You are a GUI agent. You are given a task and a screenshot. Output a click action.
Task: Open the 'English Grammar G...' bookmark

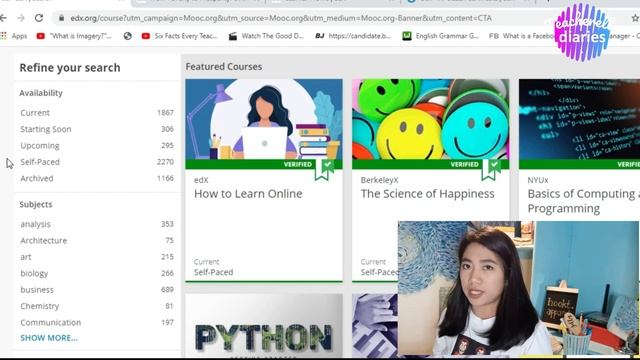(440, 36)
